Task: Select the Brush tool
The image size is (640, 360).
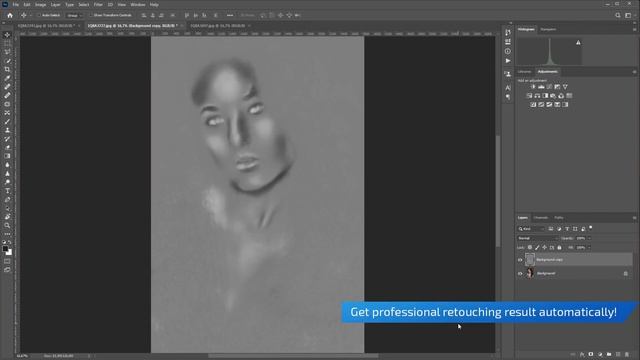Action: point(7,122)
